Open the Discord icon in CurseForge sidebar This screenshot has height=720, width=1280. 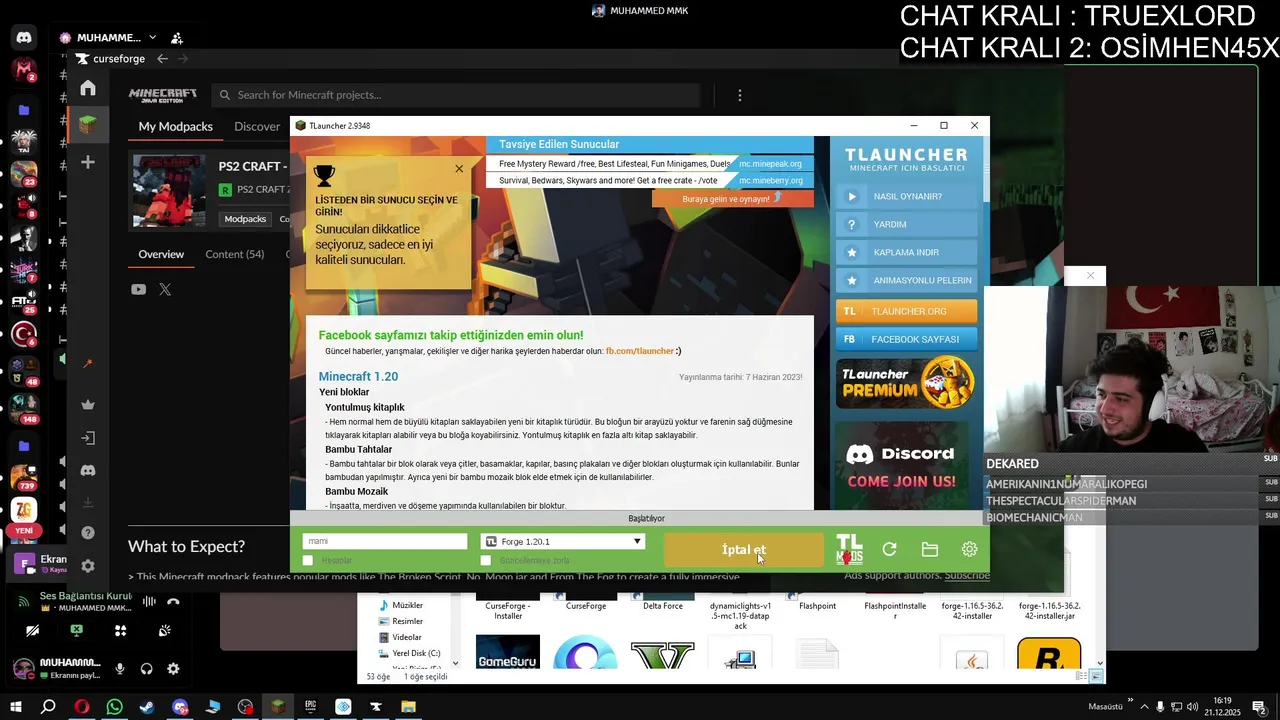pyautogui.click(x=88, y=470)
